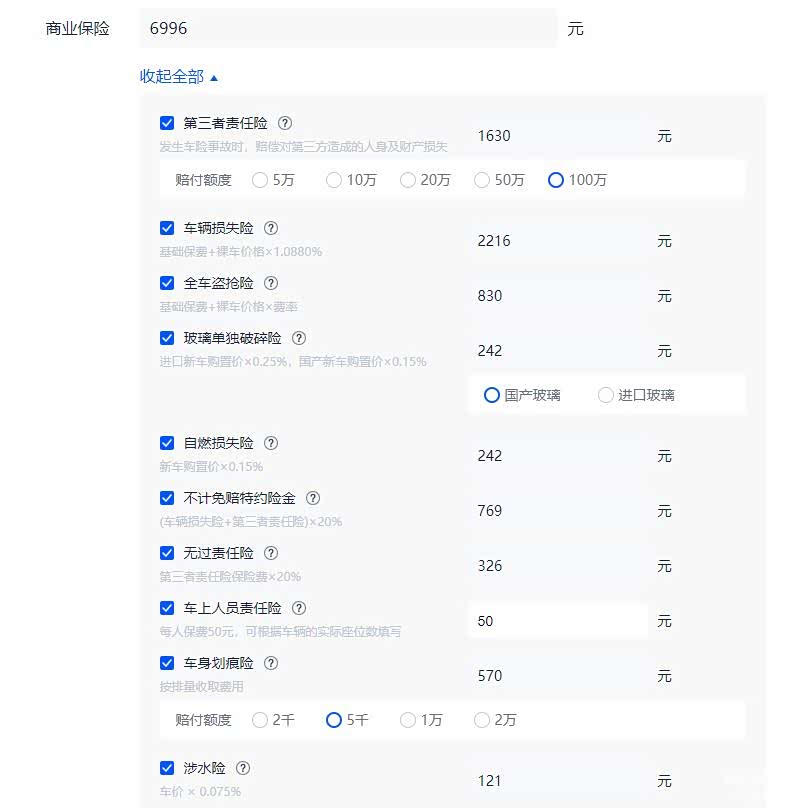Select 2万 scratch coverage amount
This screenshot has height=808, width=789.
(x=482, y=720)
